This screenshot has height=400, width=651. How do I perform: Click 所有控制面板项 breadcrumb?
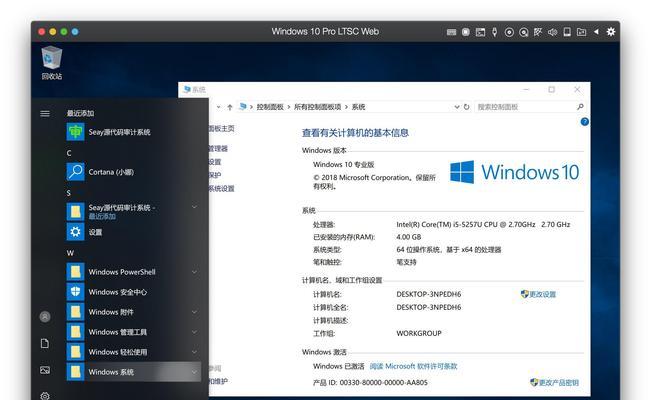click(317, 107)
